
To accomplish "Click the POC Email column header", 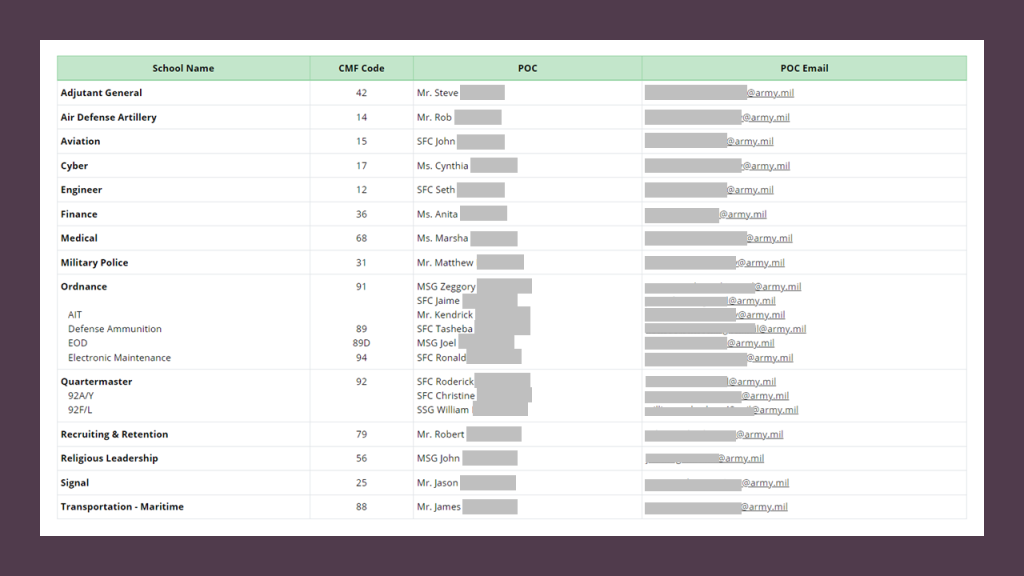I will (x=804, y=68).
